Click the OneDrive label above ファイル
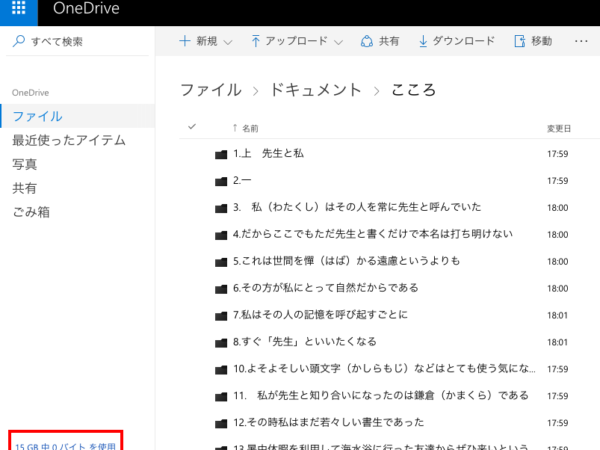This screenshot has width=600, height=450. (30, 93)
